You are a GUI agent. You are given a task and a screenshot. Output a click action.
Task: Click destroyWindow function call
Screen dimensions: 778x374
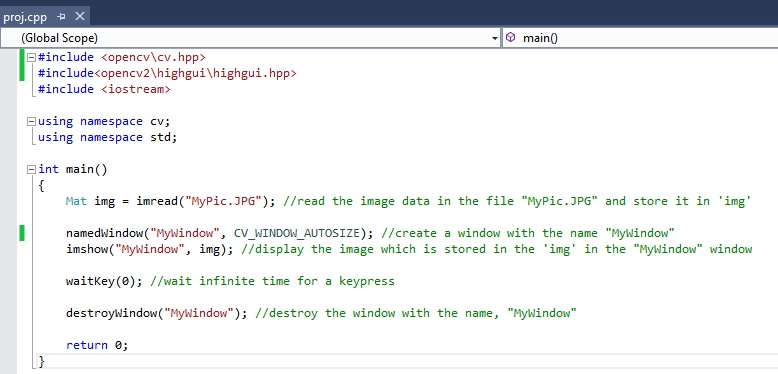111,313
